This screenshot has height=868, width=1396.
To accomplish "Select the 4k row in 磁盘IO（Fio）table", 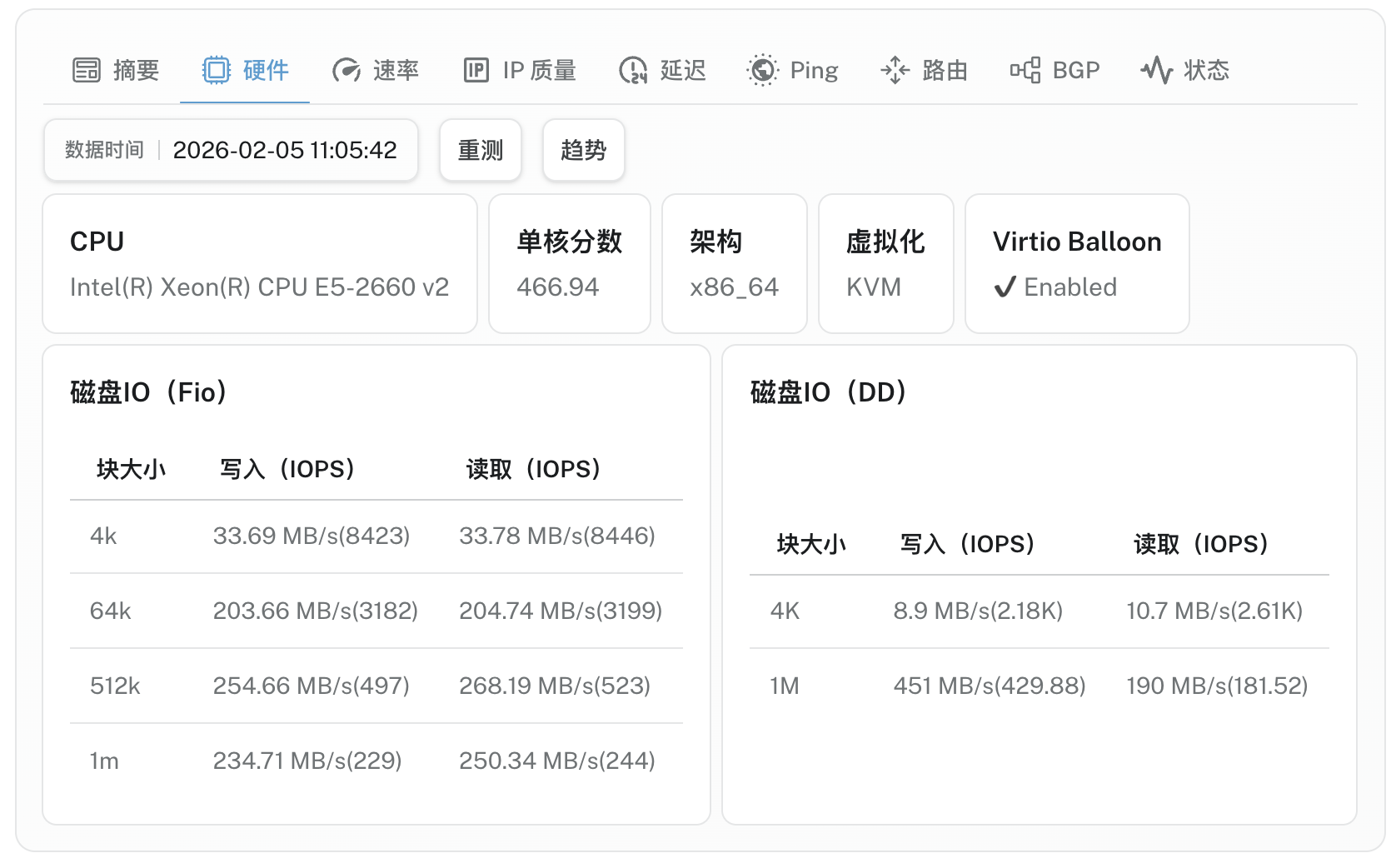I will pos(374,536).
